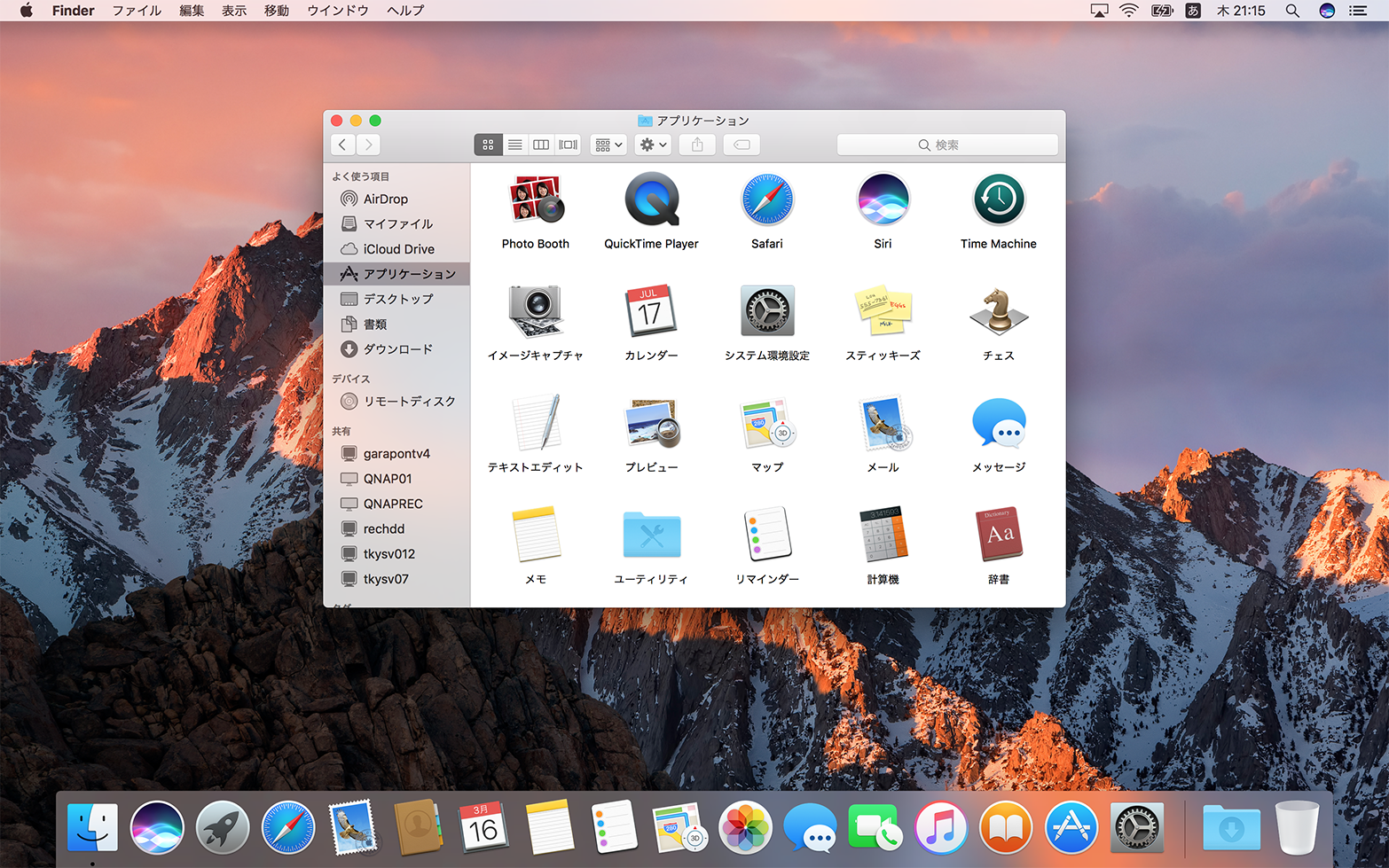The height and width of the screenshot is (868, 1389).
Task: Open Photo Booth in the Applications folder
Action: [536, 200]
